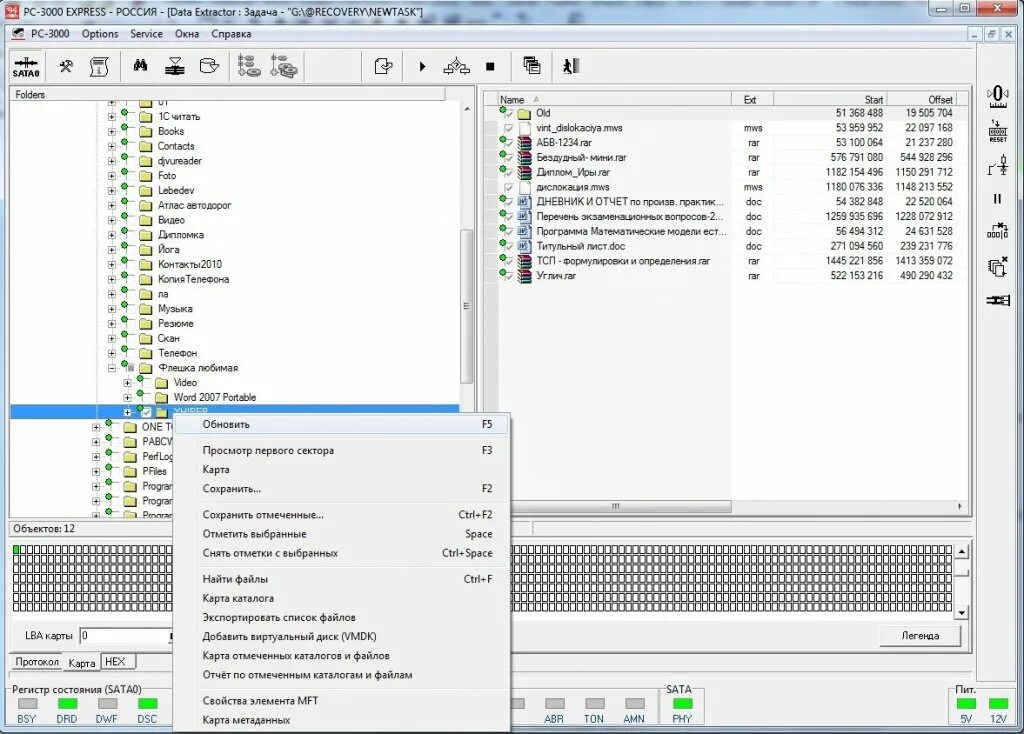Click the folder tree vertical scrollbar thumb
This screenshot has height=734, width=1024.
click(x=466, y=306)
